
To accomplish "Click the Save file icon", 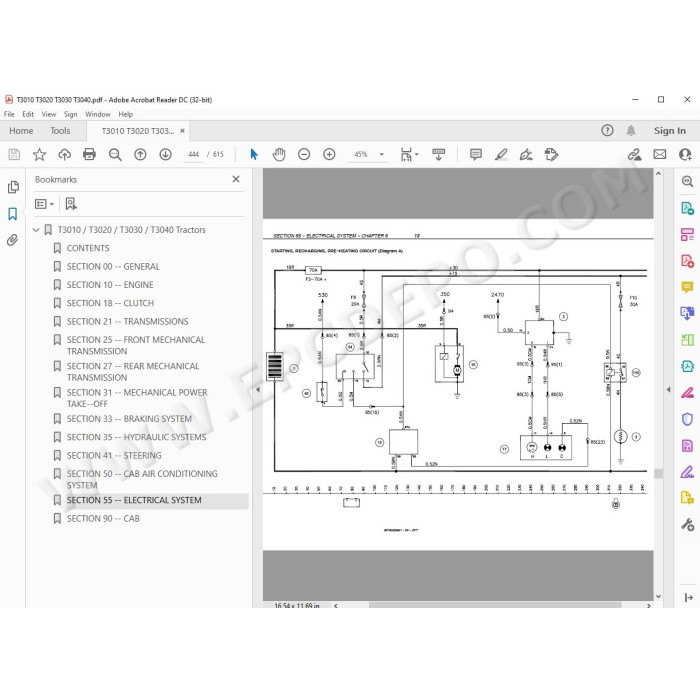I will pos(14,154).
